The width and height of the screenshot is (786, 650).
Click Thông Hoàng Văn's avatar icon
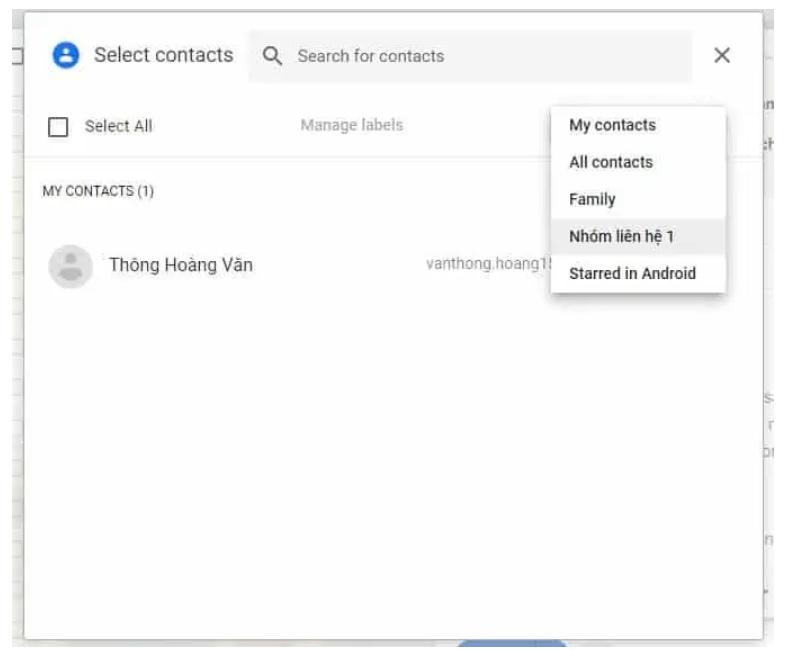[x=70, y=266]
